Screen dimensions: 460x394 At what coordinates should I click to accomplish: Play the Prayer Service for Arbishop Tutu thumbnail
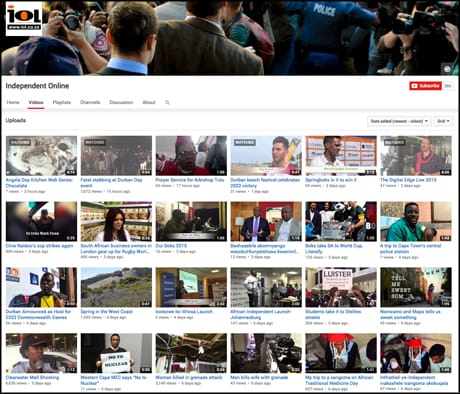coord(191,156)
